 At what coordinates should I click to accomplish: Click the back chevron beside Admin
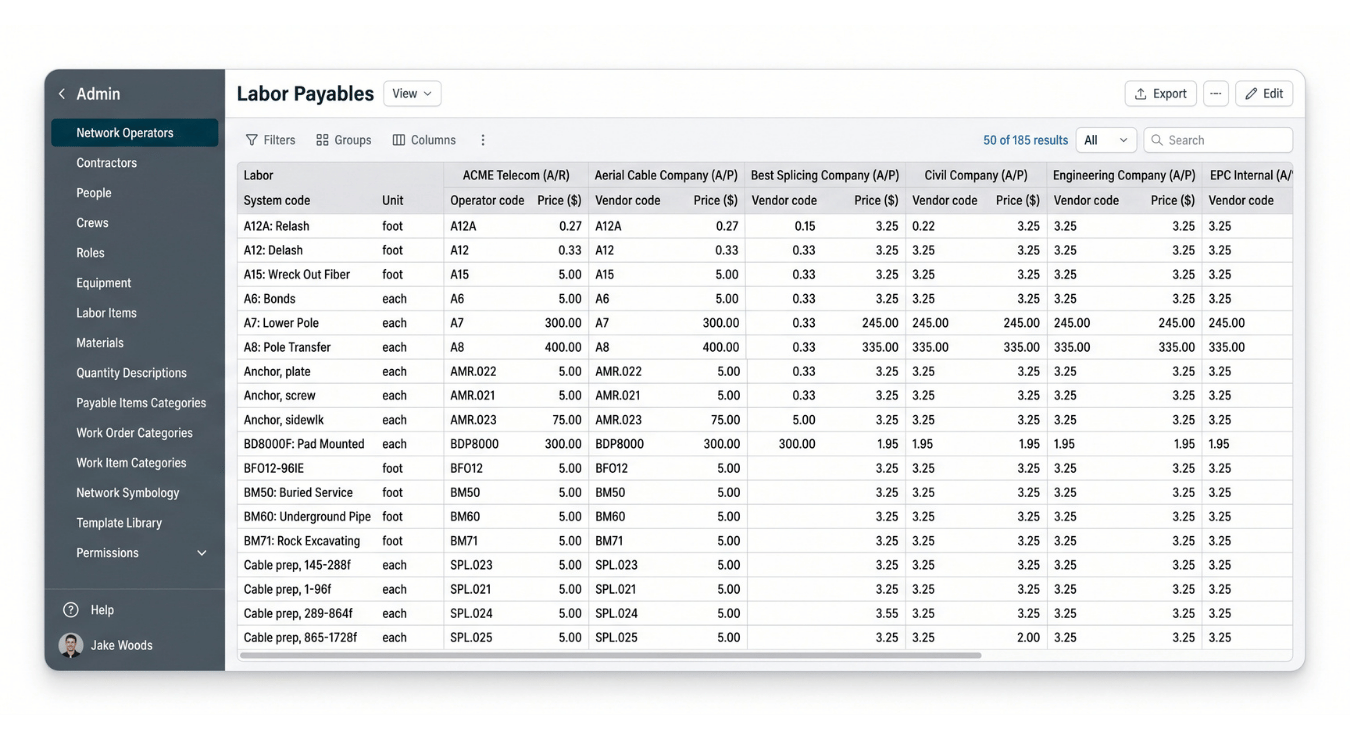(62, 94)
